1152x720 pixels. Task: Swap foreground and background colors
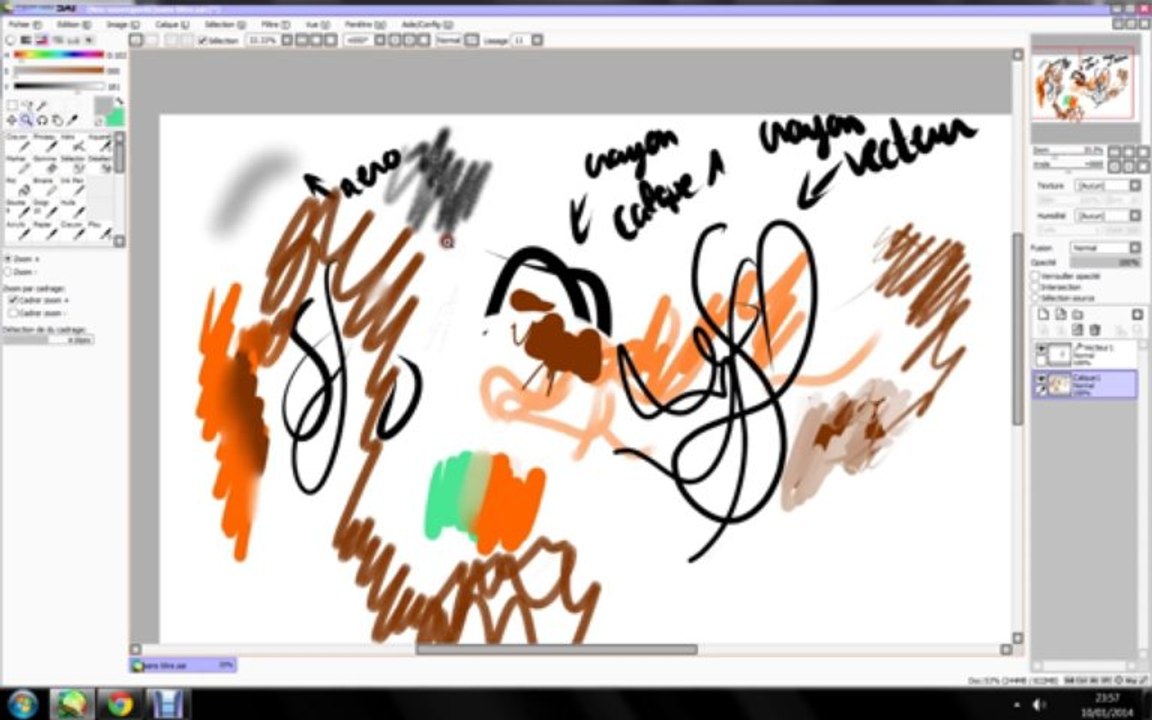point(119,102)
